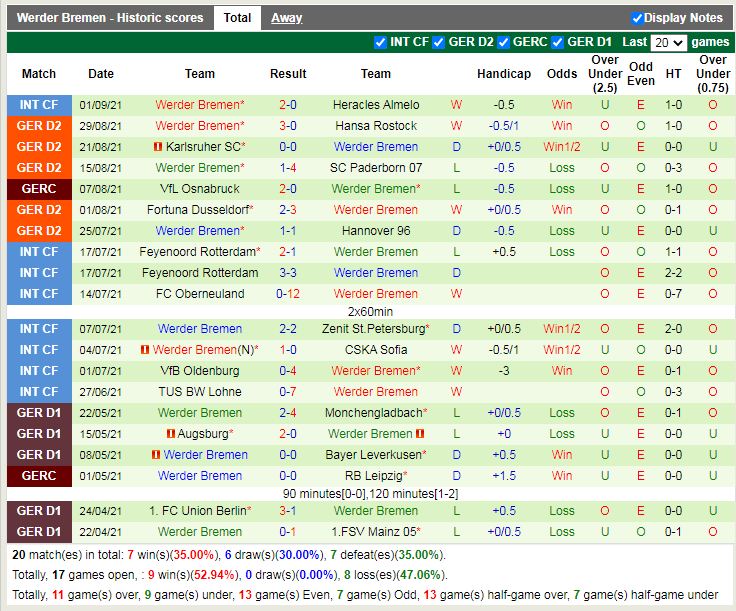Select the Total tab

pyautogui.click(x=237, y=18)
